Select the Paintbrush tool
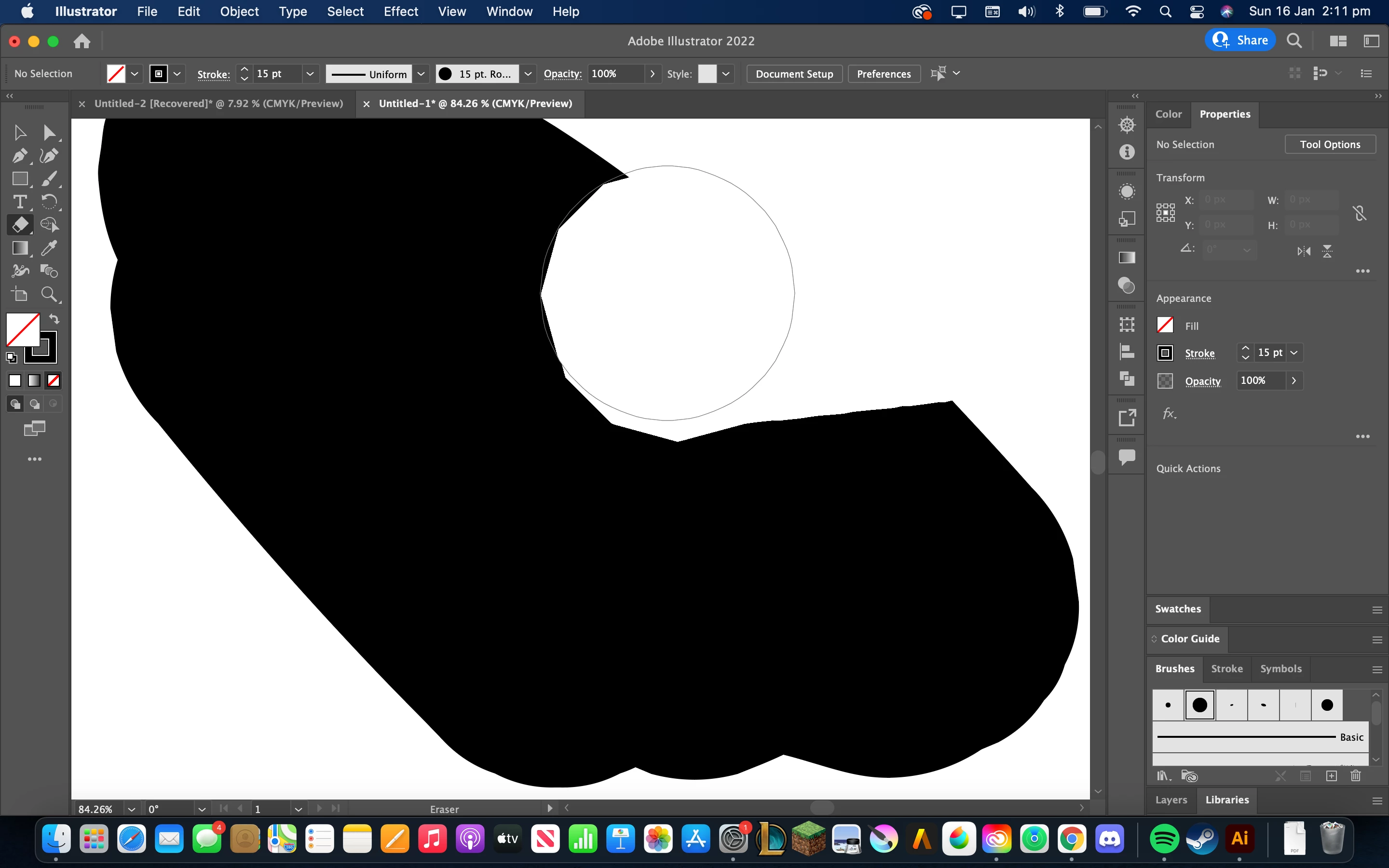This screenshot has height=868, width=1389. click(x=49, y=178)
